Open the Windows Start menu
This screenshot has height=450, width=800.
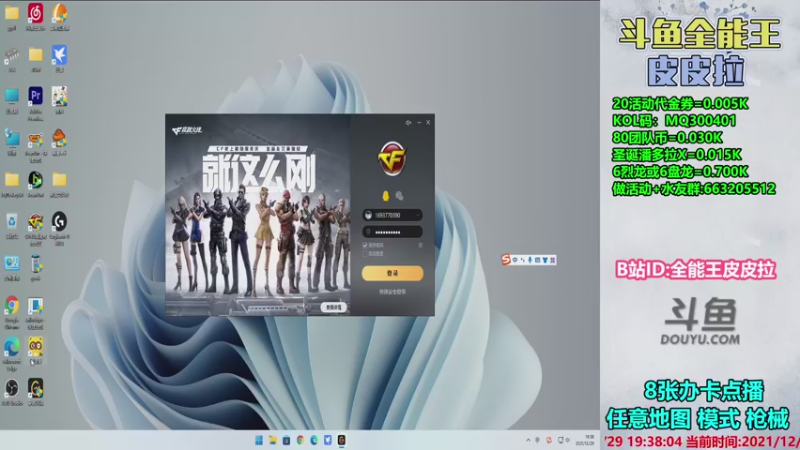[x=259, y=440]
